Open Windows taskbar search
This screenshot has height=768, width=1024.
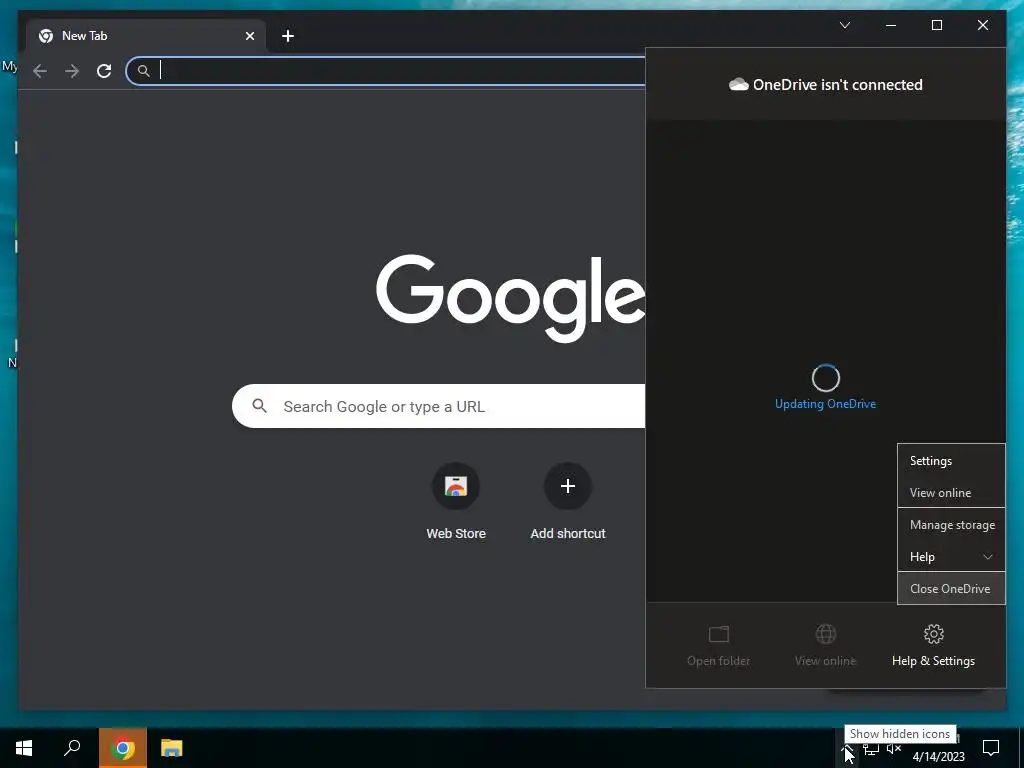click(72, 748)
